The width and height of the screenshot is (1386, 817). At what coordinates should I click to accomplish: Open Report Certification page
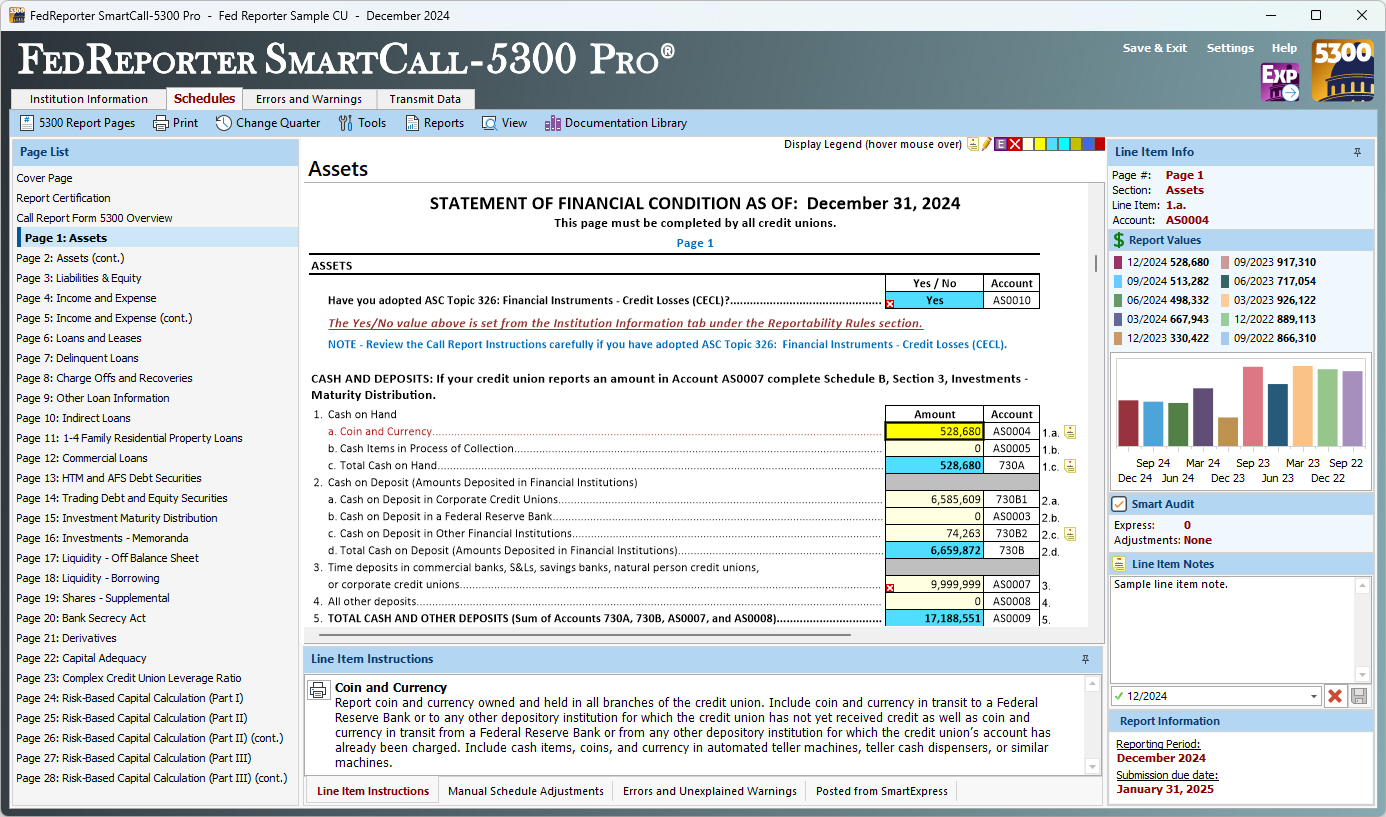pos(63,198)
